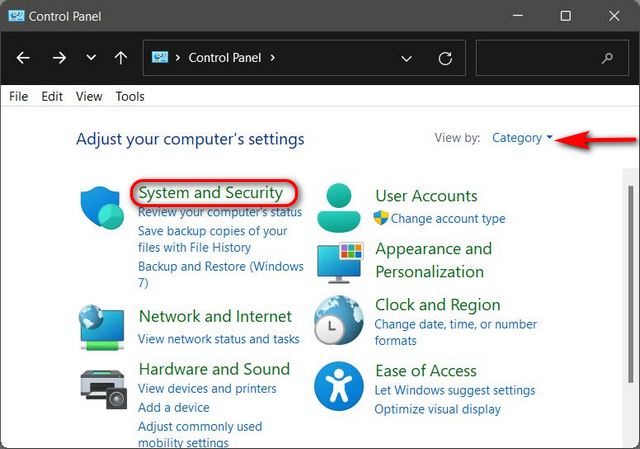Refresh the Control Panel view
This screenshot has height=449, width=640.
point(445,58)
